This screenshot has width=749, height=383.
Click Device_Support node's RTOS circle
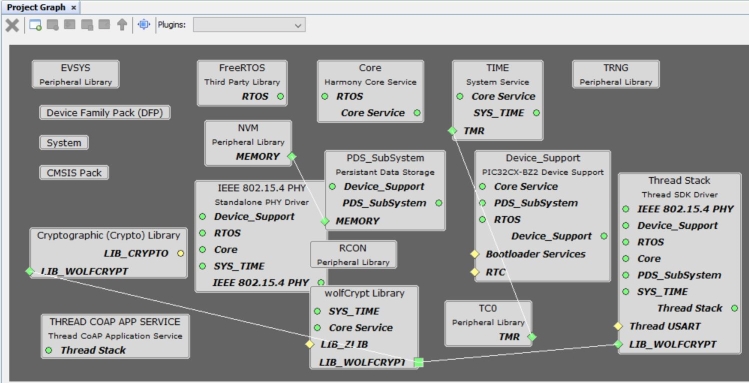point(482,220)
